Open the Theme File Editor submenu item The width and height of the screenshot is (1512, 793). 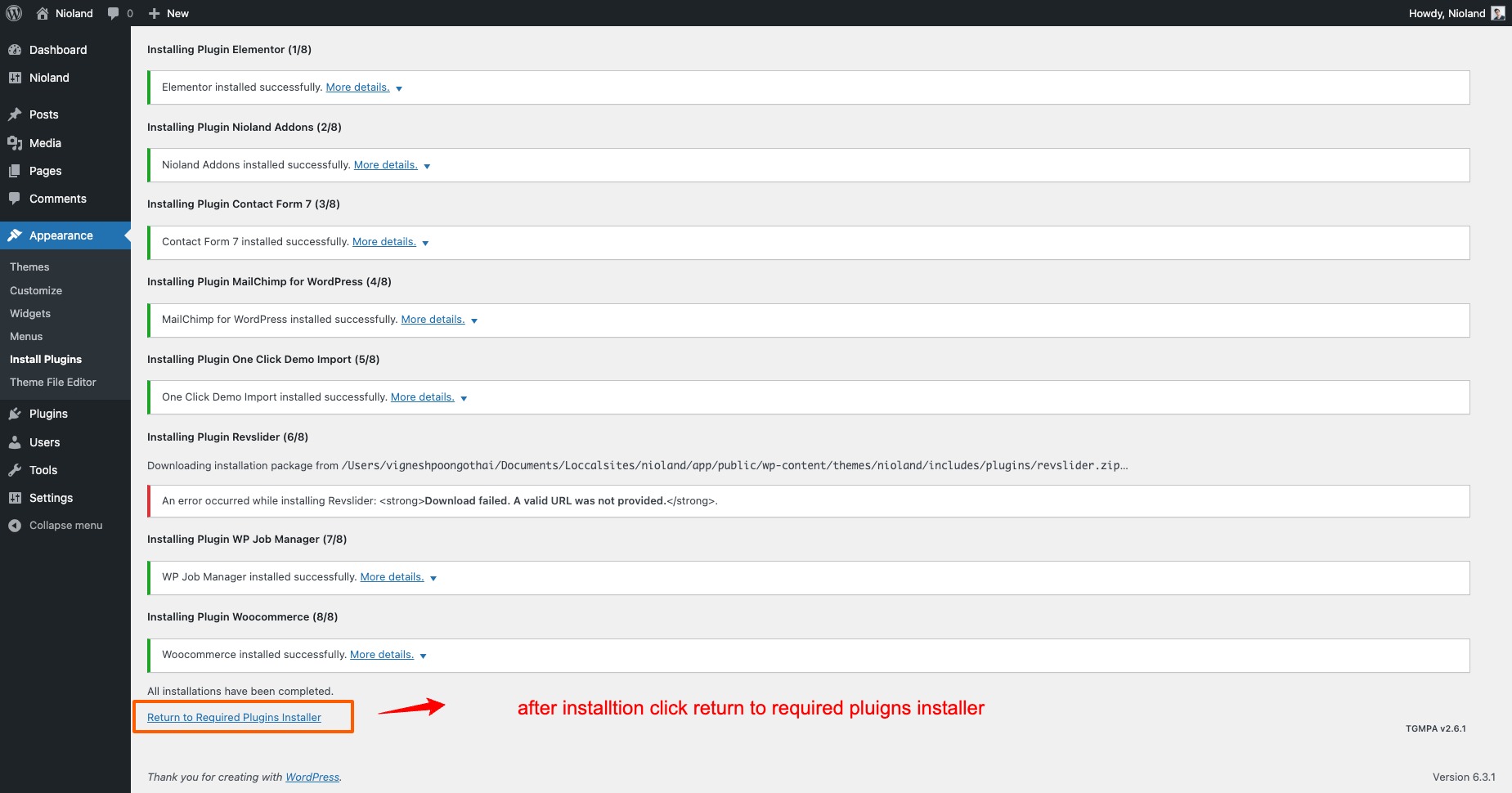(x=52, y=382)
